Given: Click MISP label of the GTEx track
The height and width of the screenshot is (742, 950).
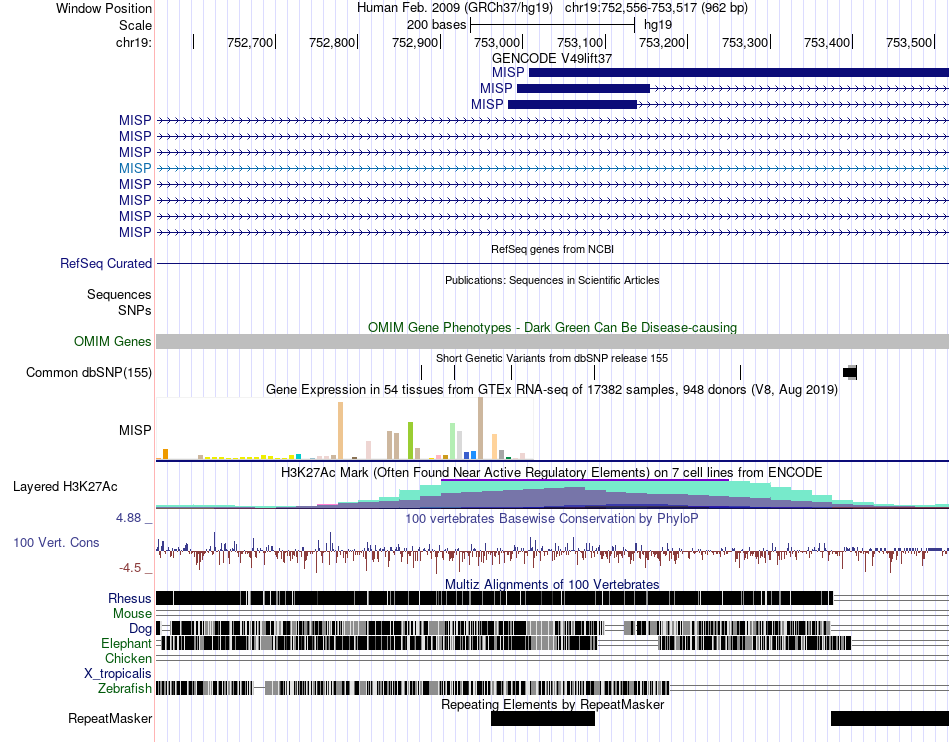Looking at the screenshot, I should tap(135, 431).
